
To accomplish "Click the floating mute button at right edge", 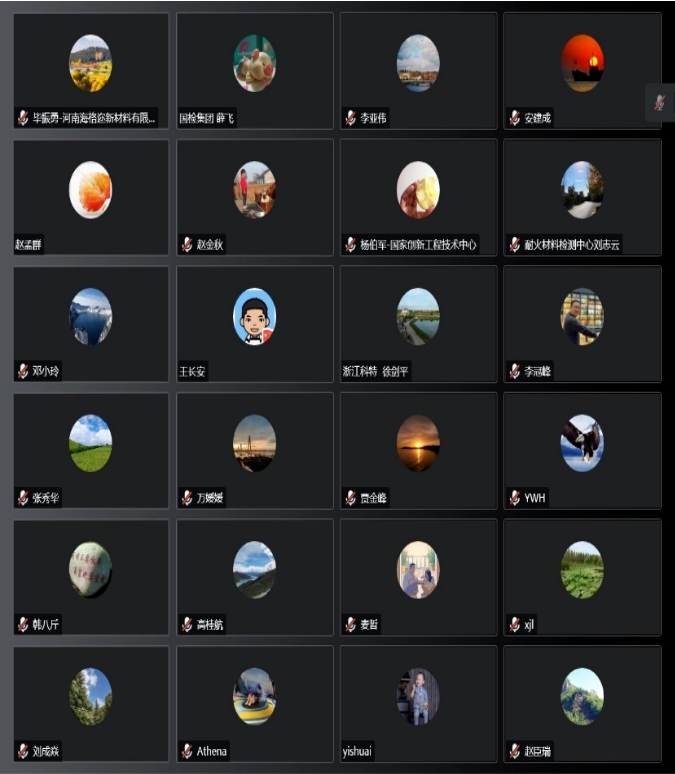I will (x=660, y=103).
